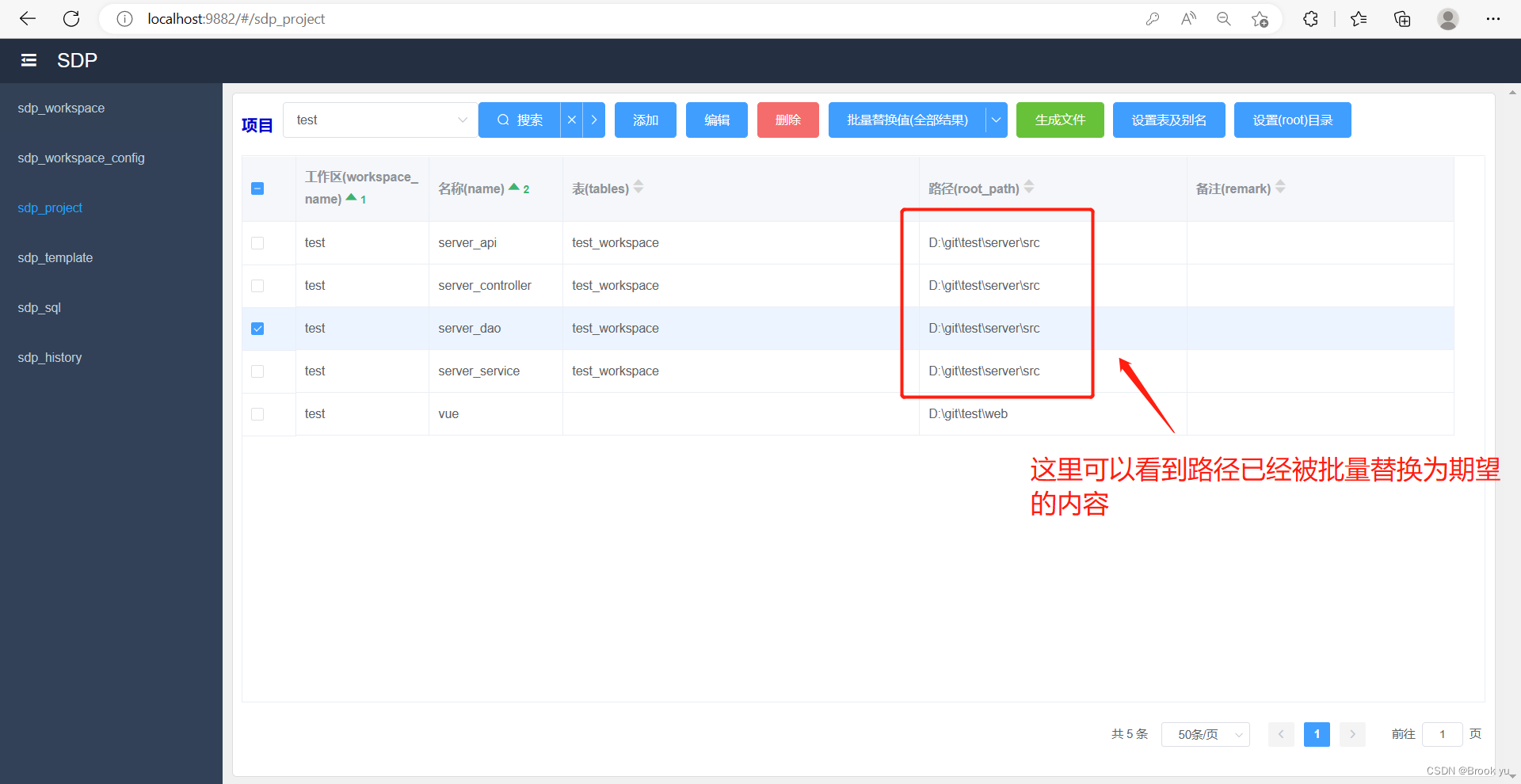Add this page to favorites
Viewport: 1521px width, 784px height.
pos(1260,19)
